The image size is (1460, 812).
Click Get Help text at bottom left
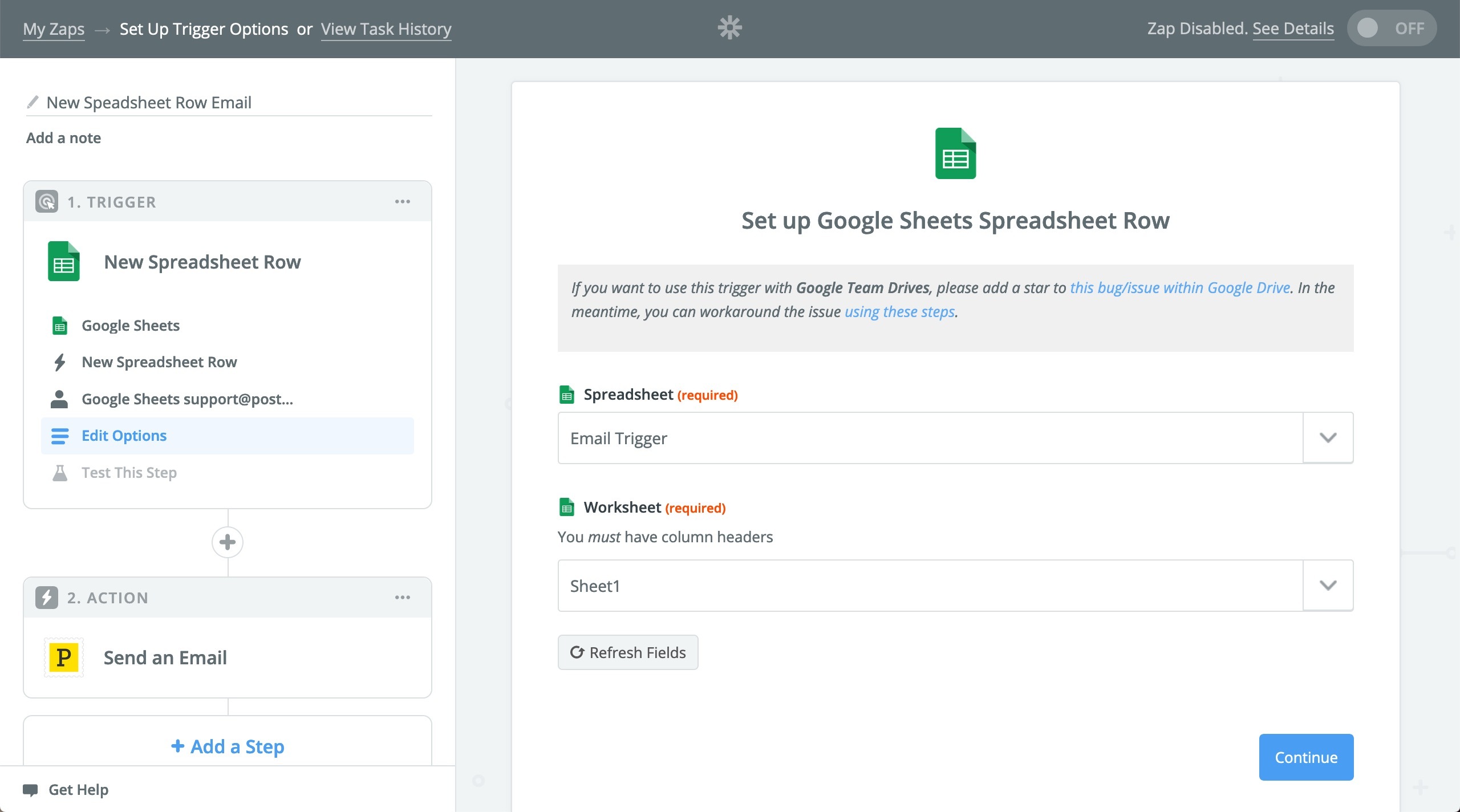point(78,790)
